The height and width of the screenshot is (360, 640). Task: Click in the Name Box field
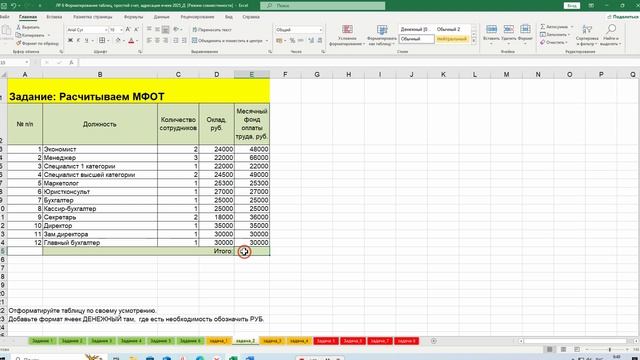[12, 62]
